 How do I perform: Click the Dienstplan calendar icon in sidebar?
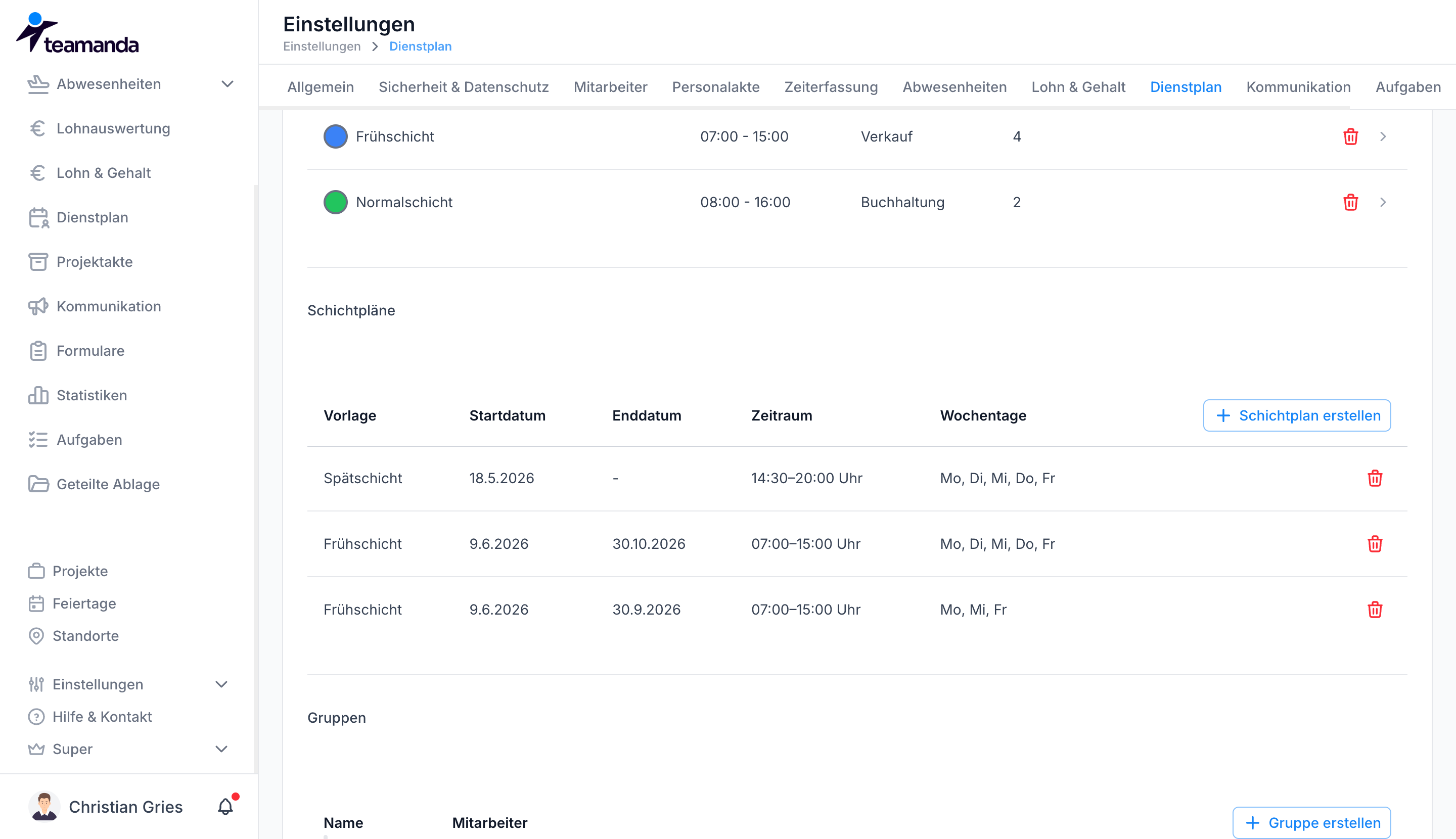[38, 218]
